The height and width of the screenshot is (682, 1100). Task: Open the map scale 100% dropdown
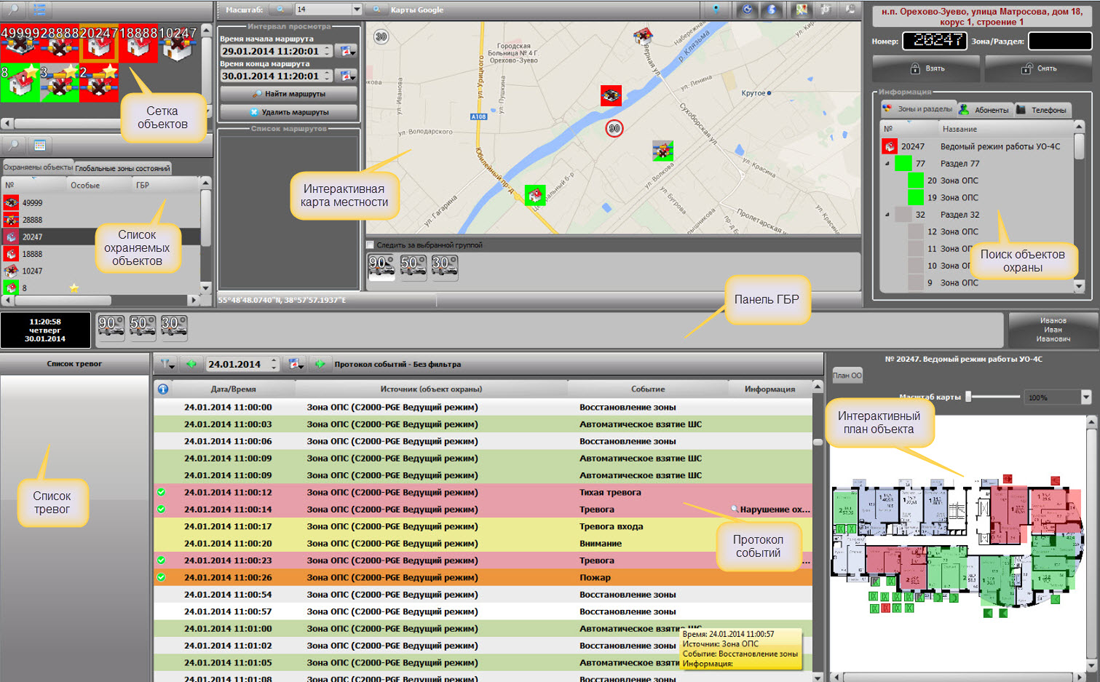coord(1087,397)
